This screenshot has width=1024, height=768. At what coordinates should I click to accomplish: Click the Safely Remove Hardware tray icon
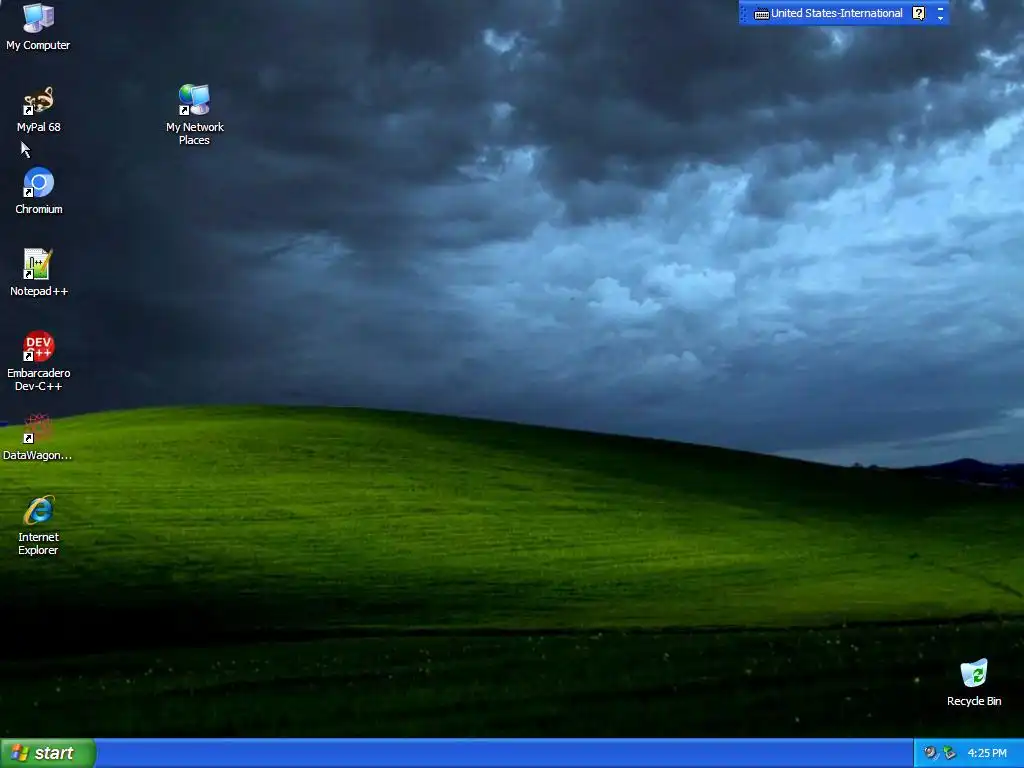tap(950, 753)
